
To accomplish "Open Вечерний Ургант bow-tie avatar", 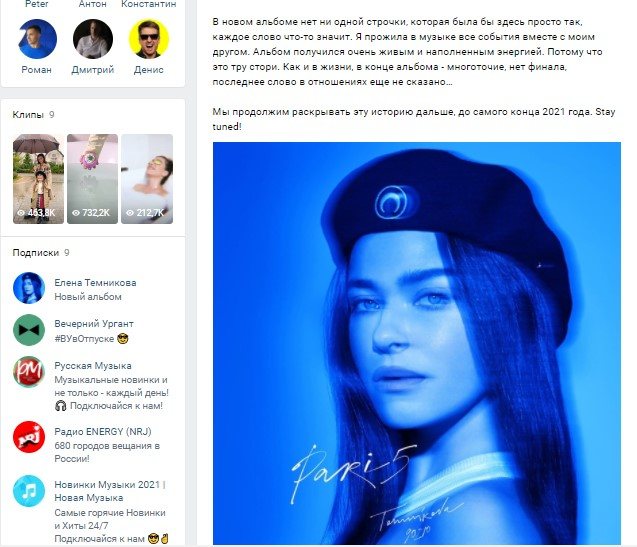I will click(29, 330).
